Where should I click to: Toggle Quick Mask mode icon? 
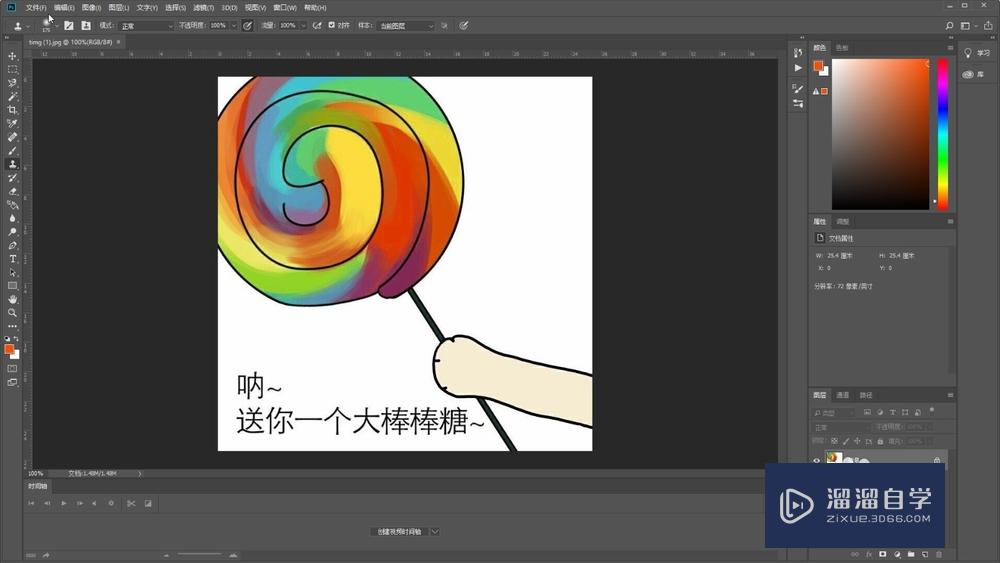(x=12, y=369)
